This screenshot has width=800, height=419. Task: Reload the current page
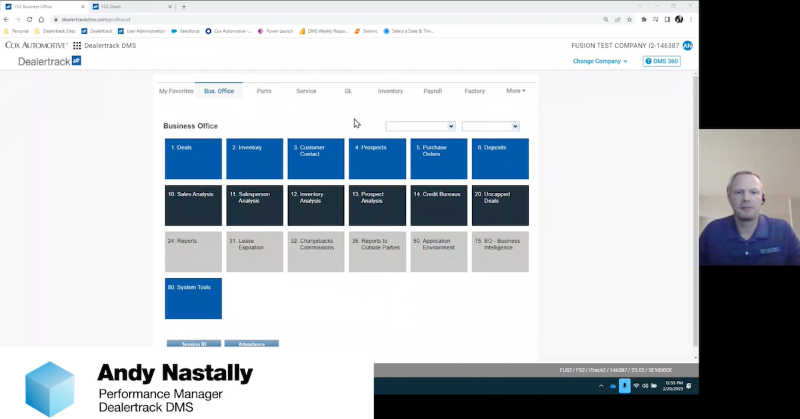[x=30, y=19]
